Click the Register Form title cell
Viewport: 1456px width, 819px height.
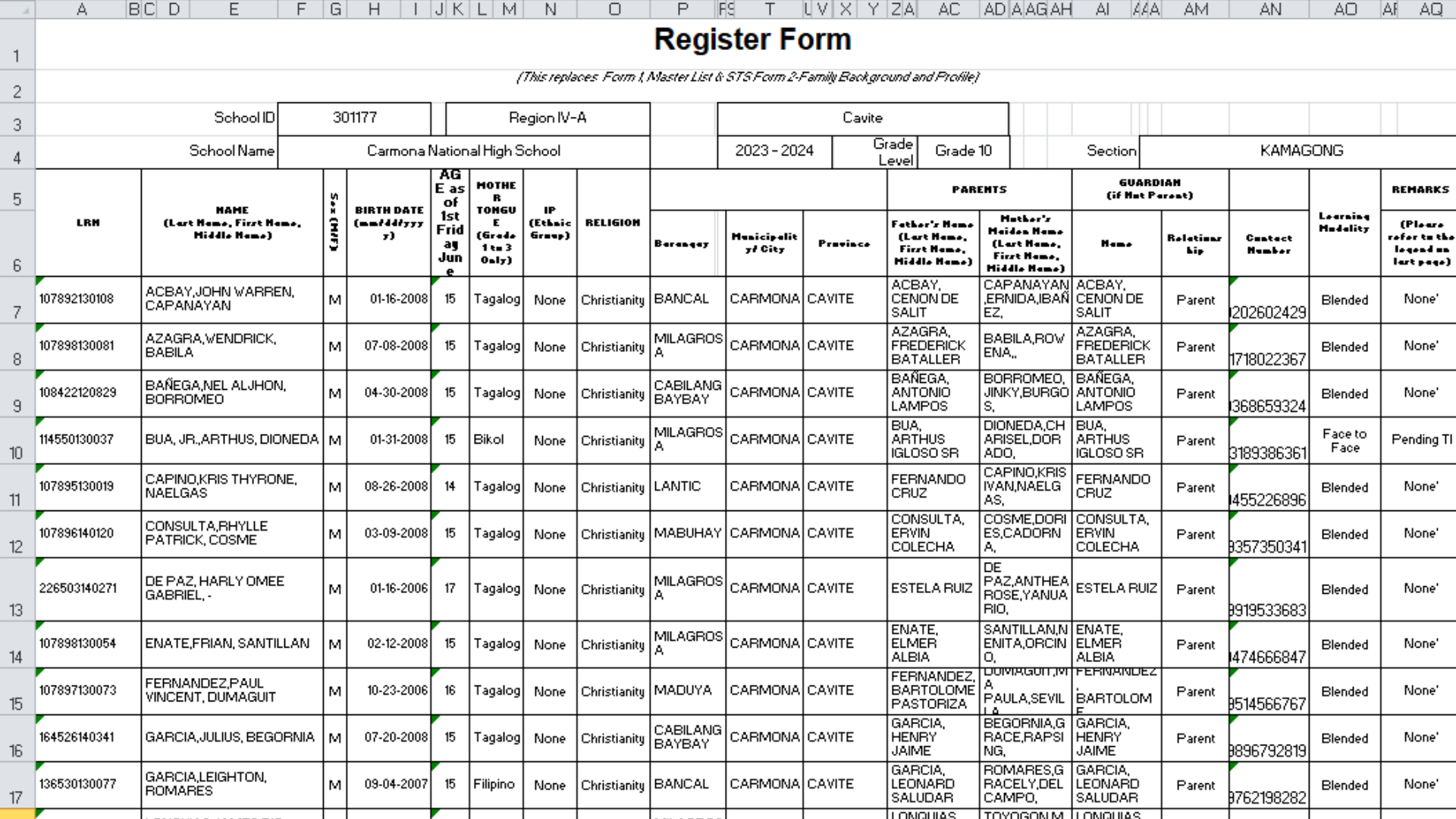pyautogui.click(x=752, y=41)
